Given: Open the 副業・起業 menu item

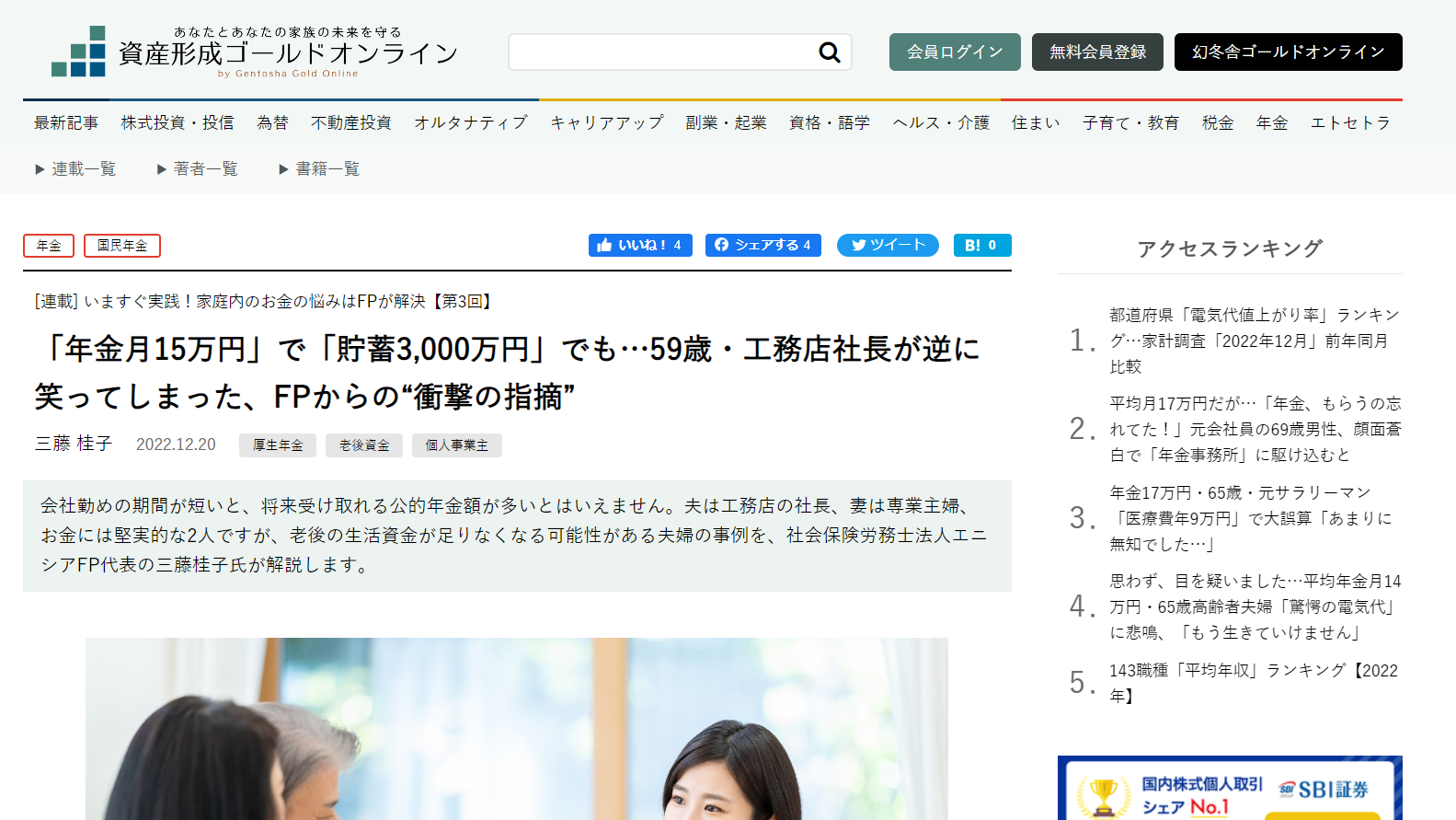Looking at the screenshot, I should (x=726, y=122).
